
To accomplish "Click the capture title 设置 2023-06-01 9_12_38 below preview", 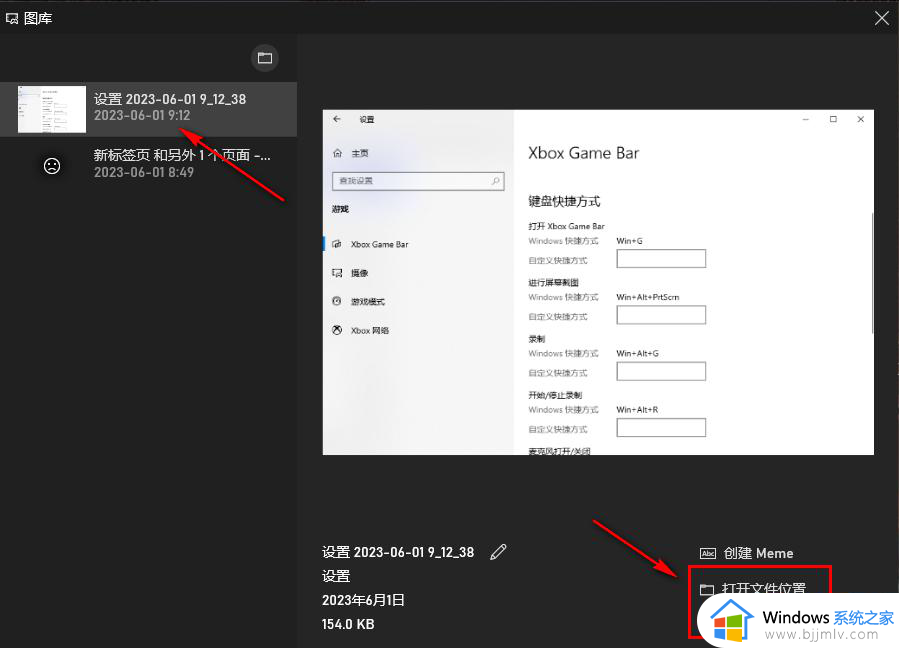I will pyautogui.click(x=398, y=552).
